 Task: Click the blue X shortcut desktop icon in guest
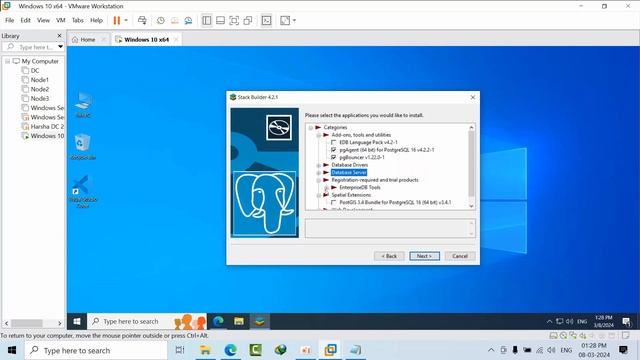[x=83, y=191]
